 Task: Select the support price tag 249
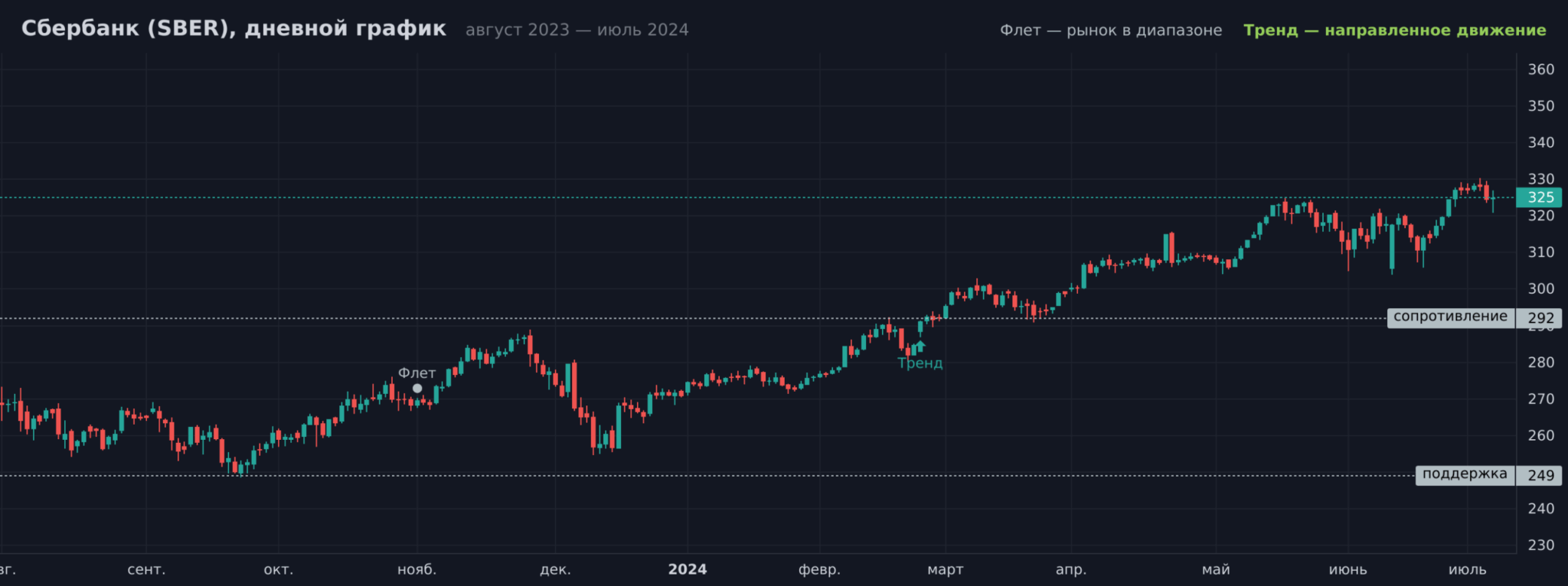tap(1539, 476)
